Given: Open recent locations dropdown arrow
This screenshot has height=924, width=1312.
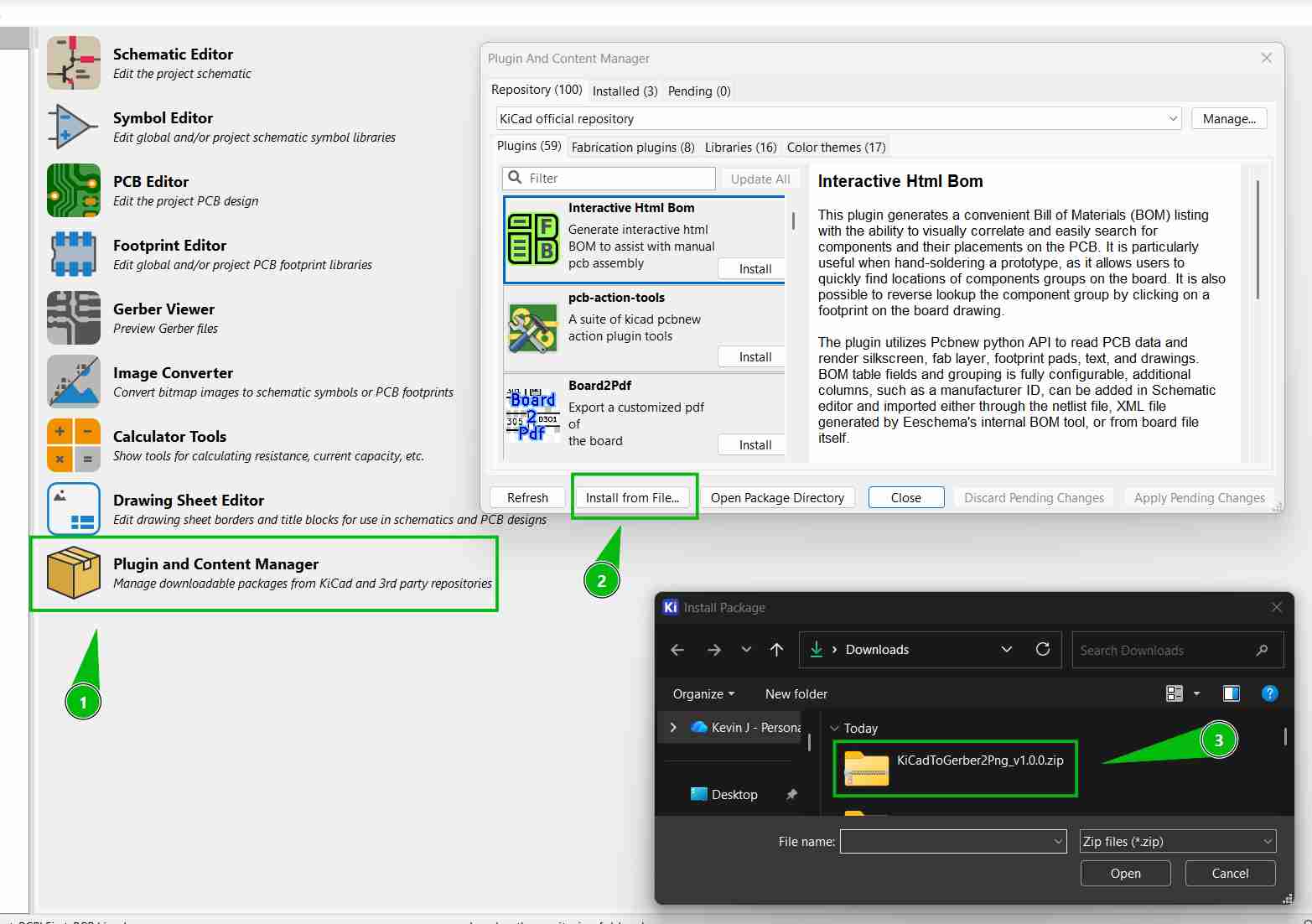Looking at the screenshot, I should pyautogui.click(x=746, y=650).
